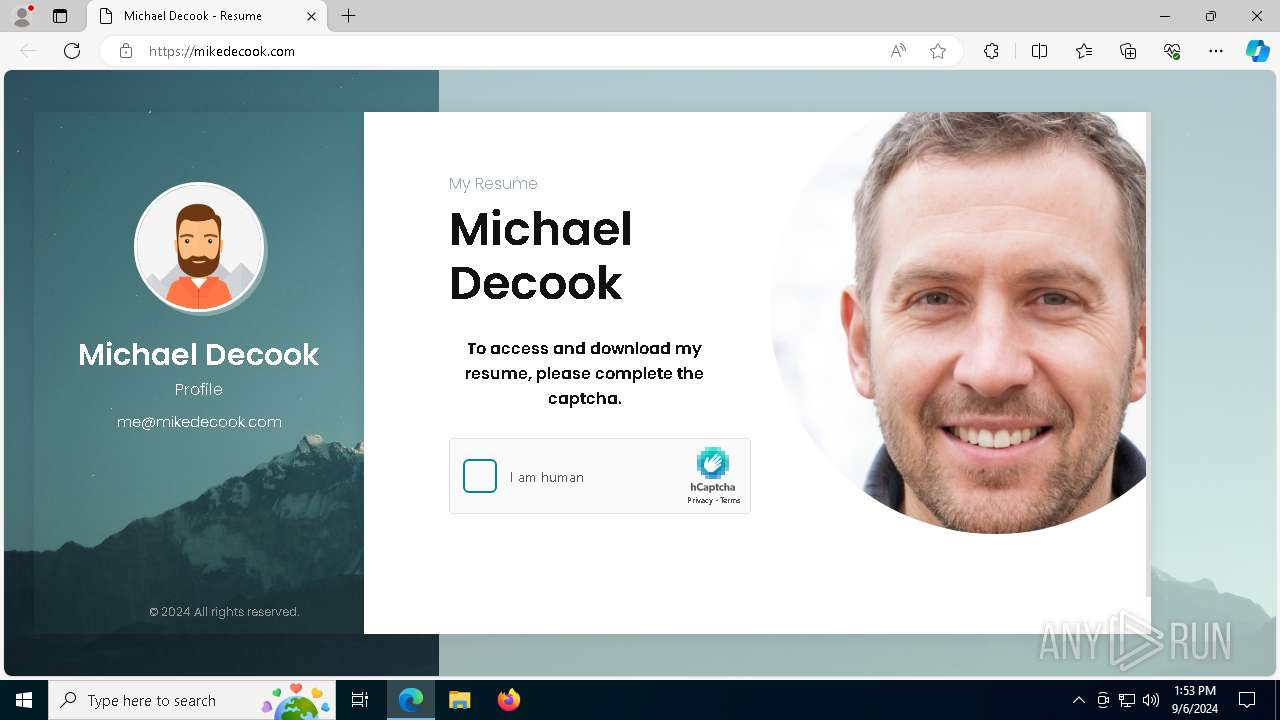Activate Read aloud in address bar

pos(898,51)
